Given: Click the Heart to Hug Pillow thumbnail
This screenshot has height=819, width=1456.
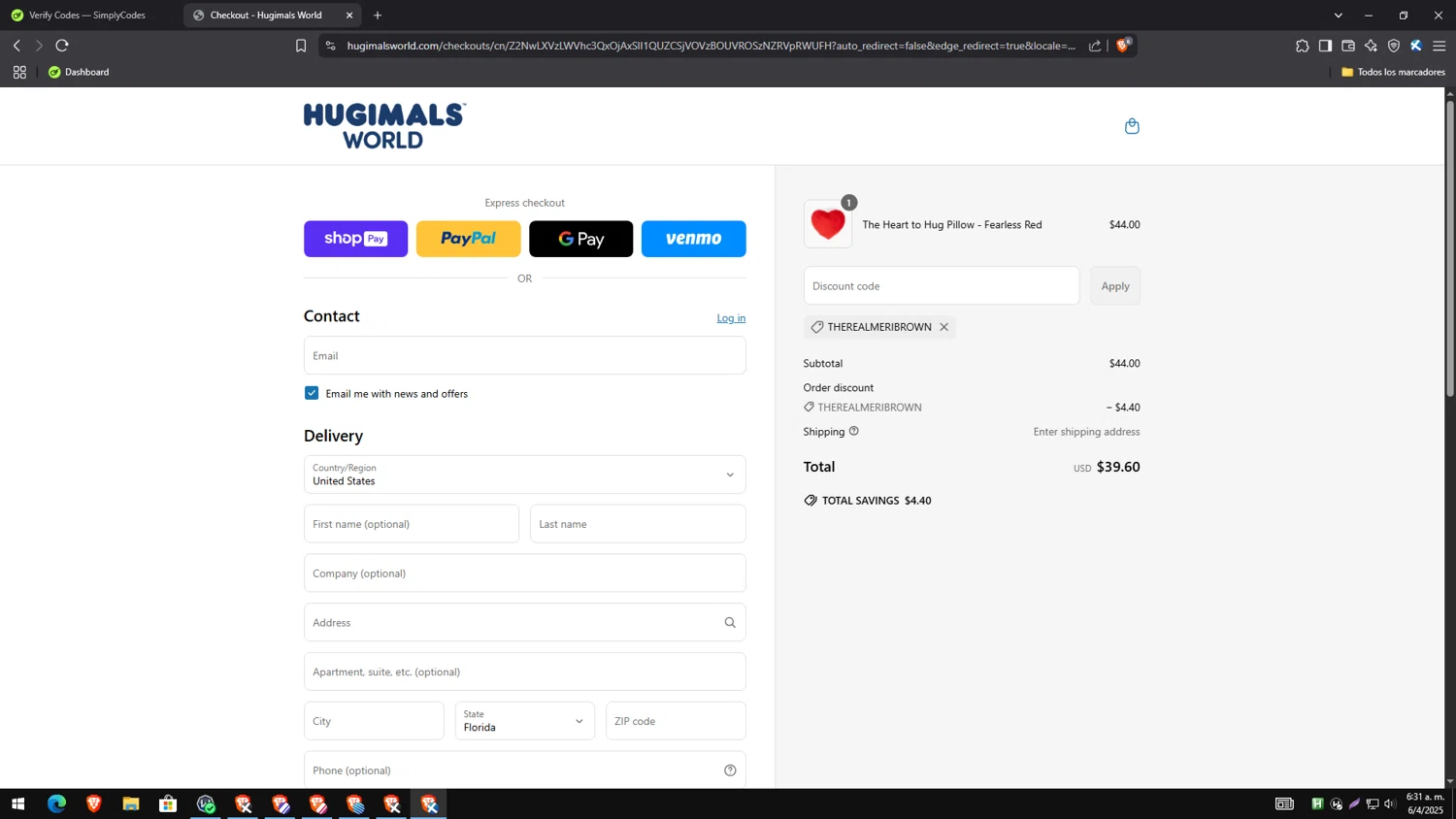Looking at the screenshot, I should pyautogui.click(x=828, y=224).
